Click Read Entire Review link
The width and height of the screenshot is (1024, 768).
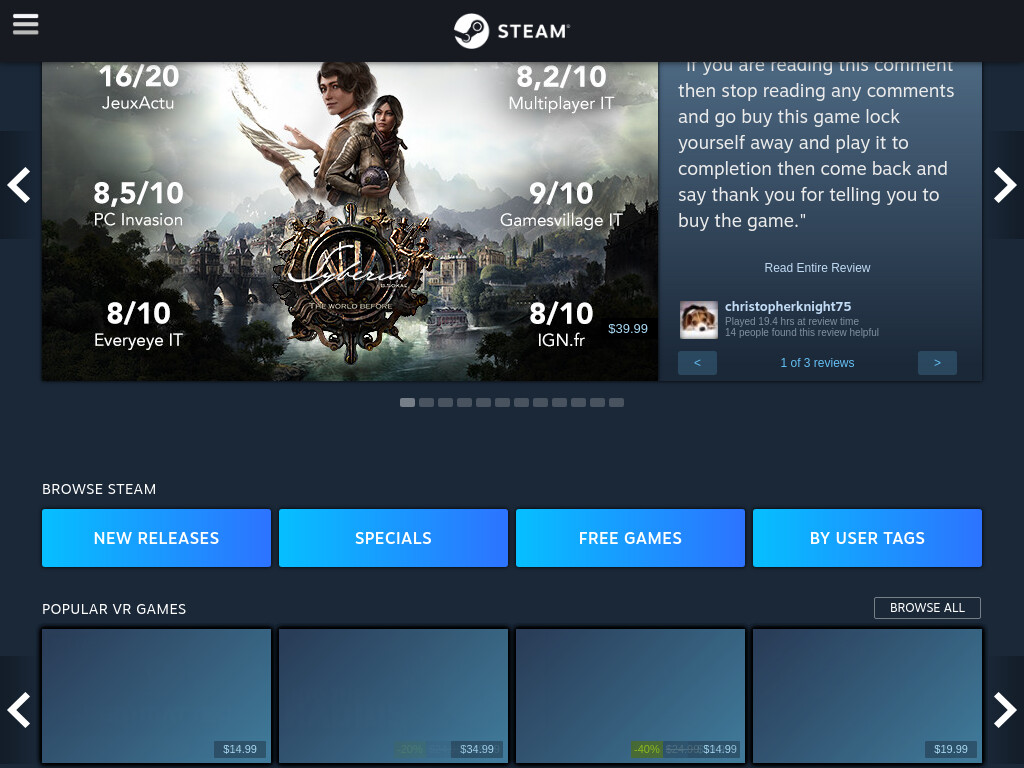817,268
